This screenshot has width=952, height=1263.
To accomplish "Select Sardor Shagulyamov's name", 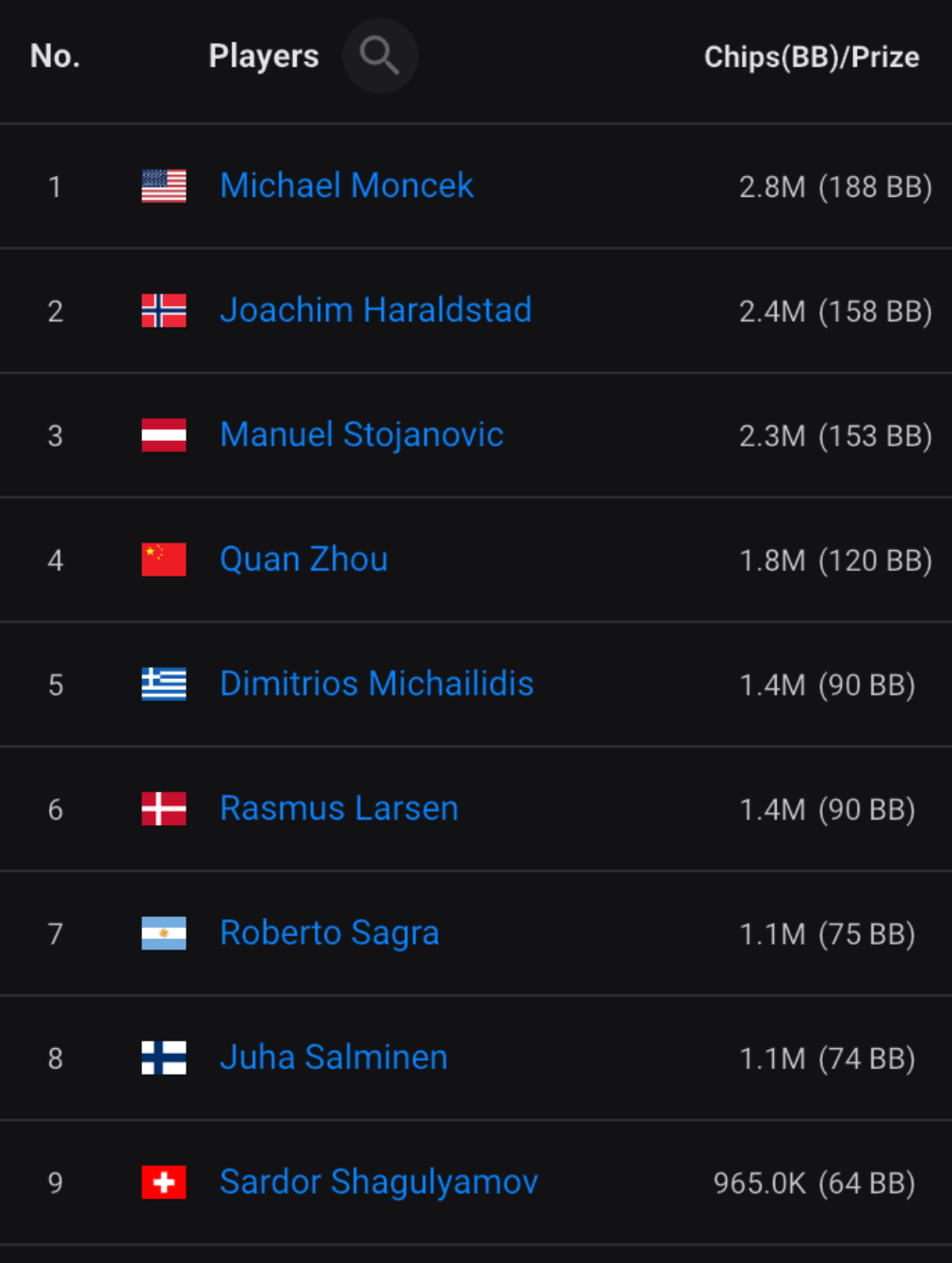I will tap(379, 1182).
